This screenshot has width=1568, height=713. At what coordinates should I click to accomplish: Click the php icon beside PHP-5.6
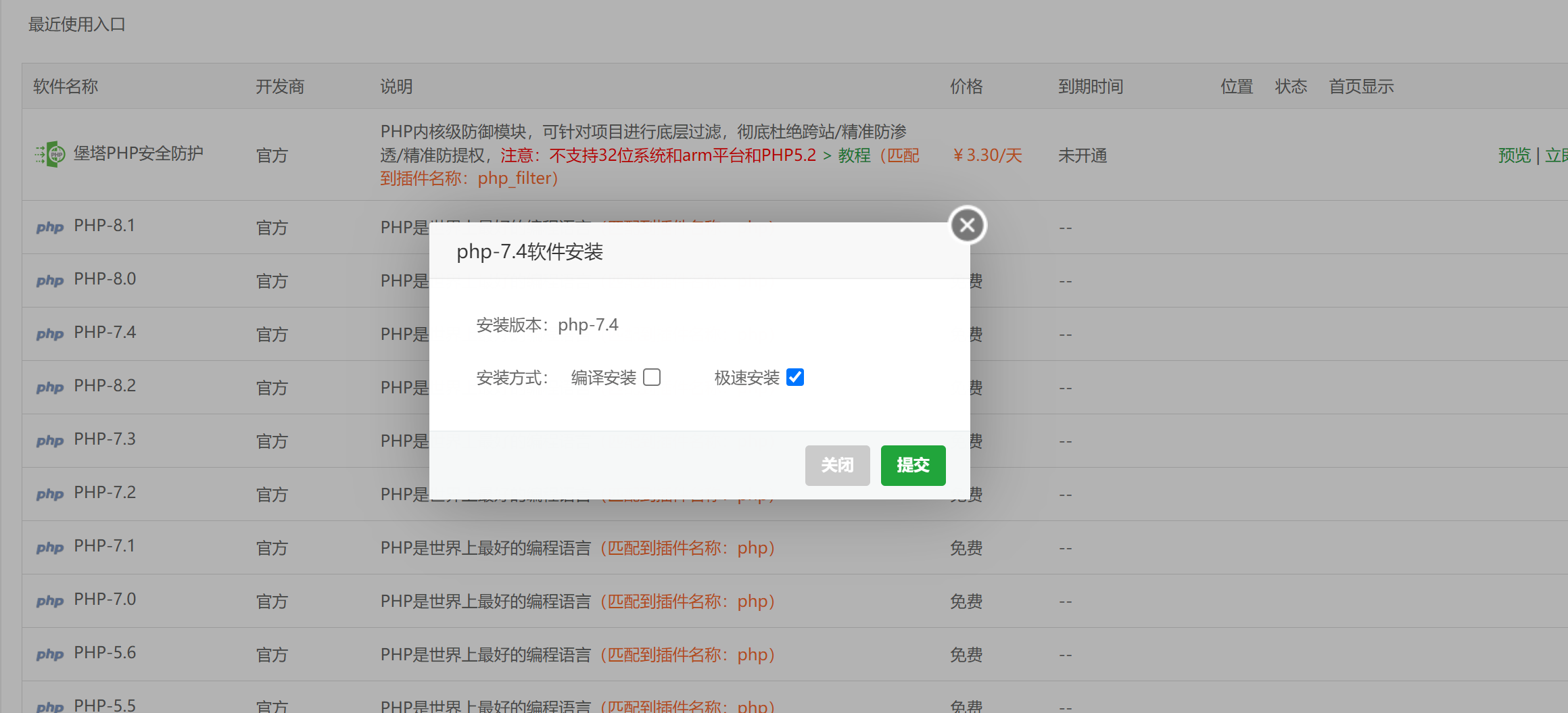pyautogui.click(x=50, y=654)
